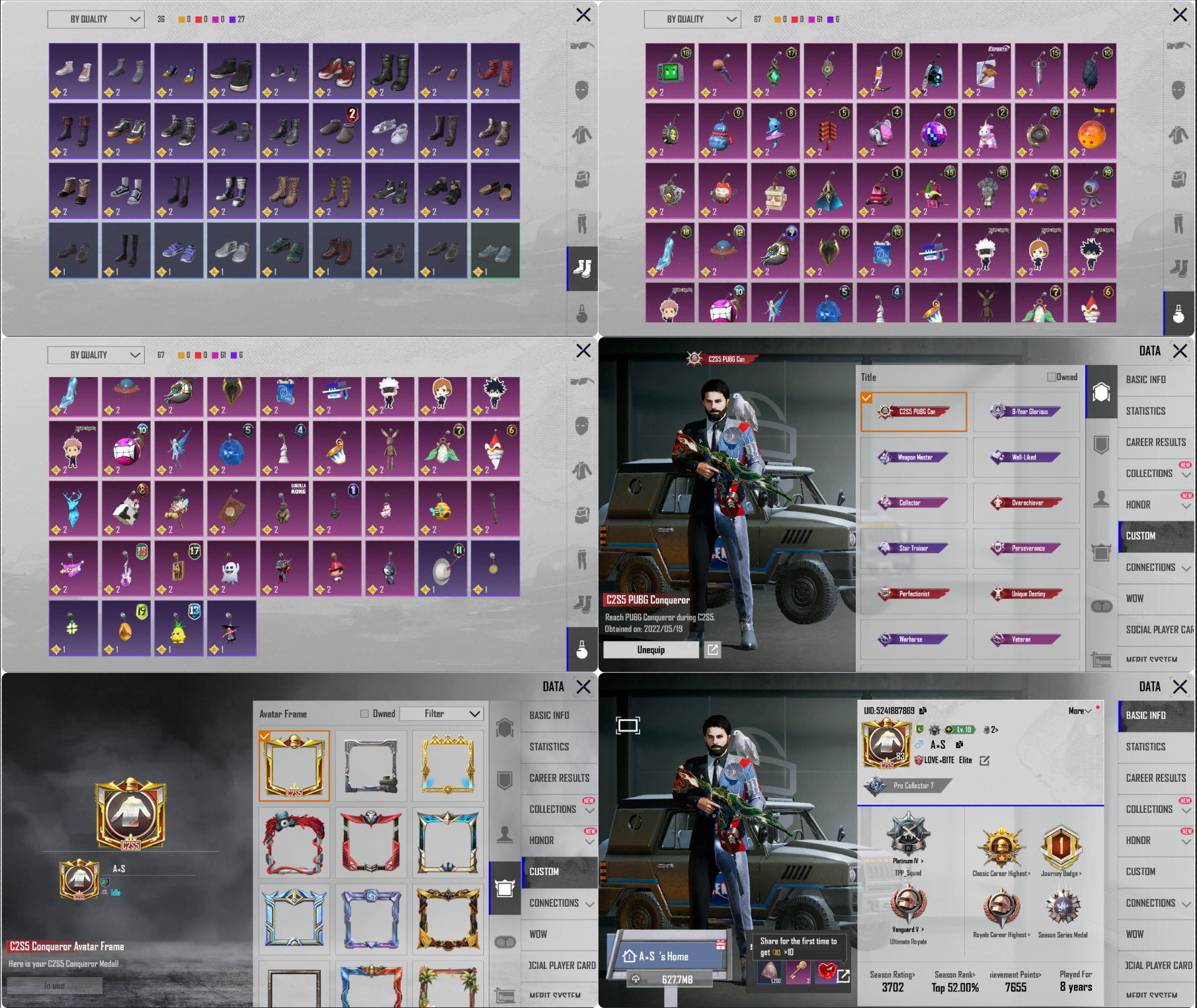Image resolution: width=1197 pixels, height=1008 pixels.
Task: Open the Filter dropdown for avatar frames
Action: tap(442, 714)
